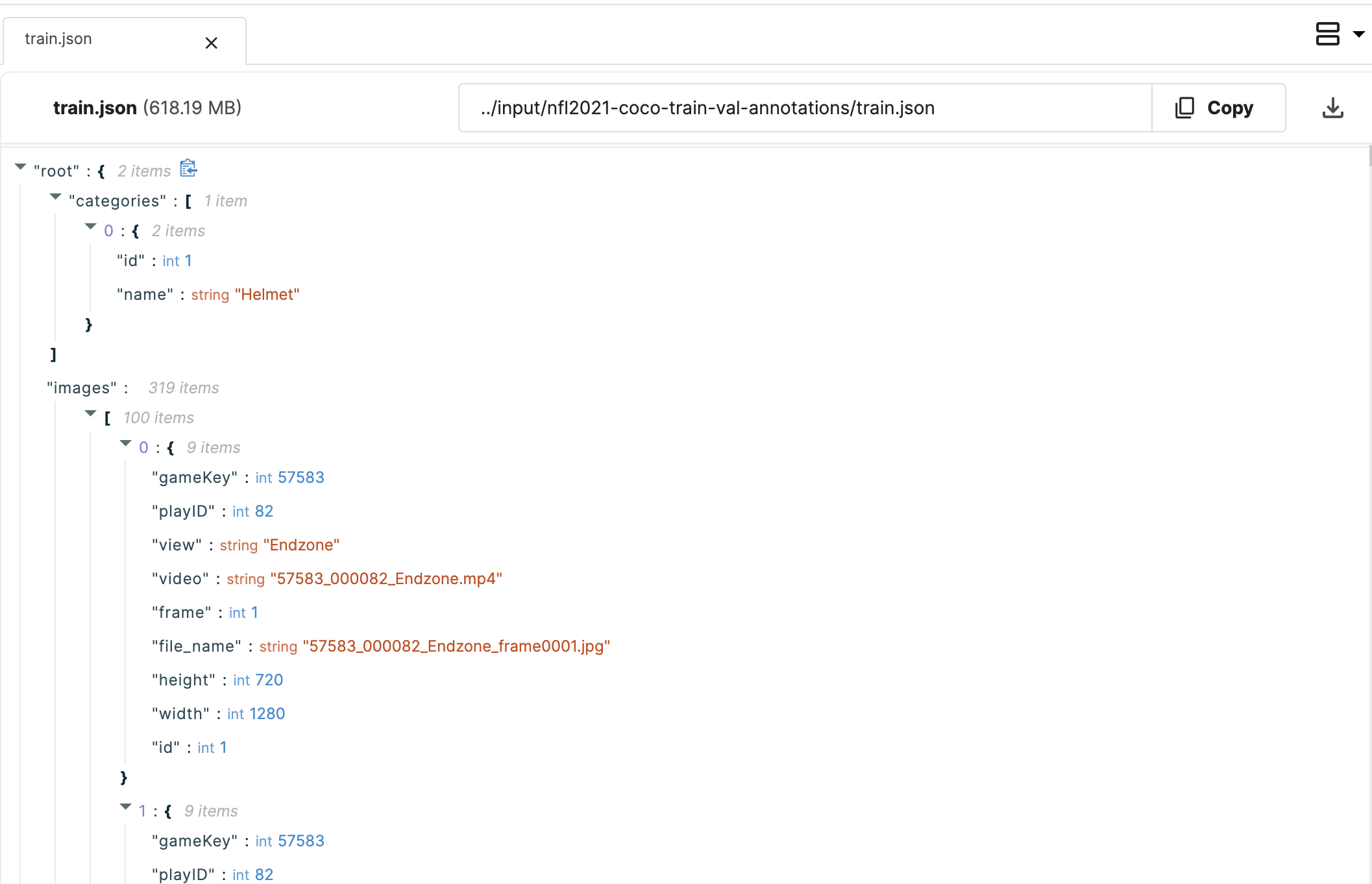Click the Helmet name value
The height and width of the screenshot is (884, 1372).
[267, 295]
